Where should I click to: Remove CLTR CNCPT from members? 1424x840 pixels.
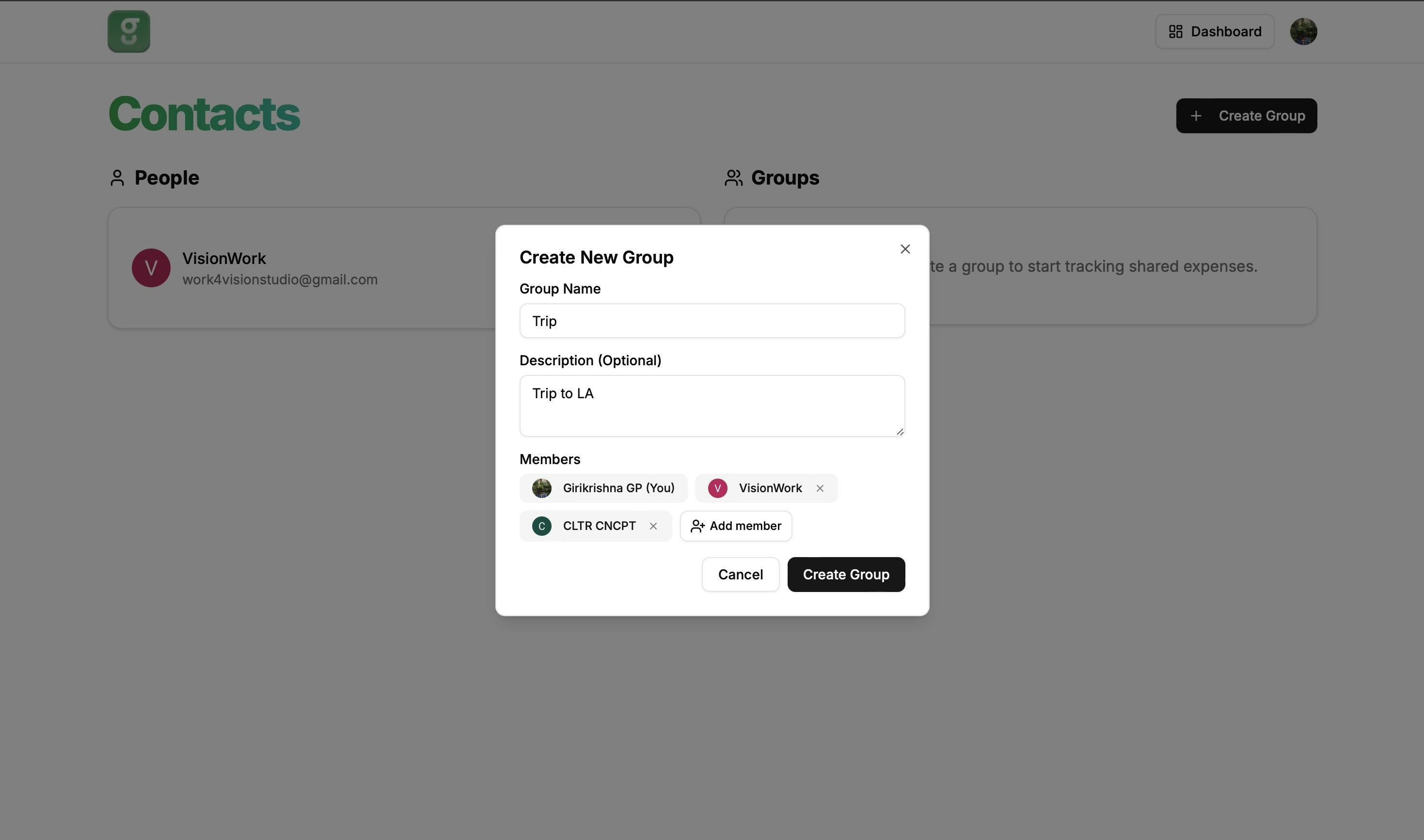point(653,527)
